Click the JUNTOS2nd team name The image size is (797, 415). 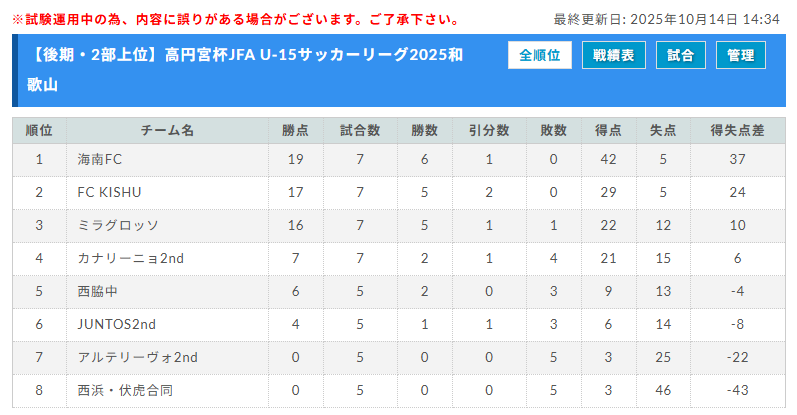pos(117,324)
